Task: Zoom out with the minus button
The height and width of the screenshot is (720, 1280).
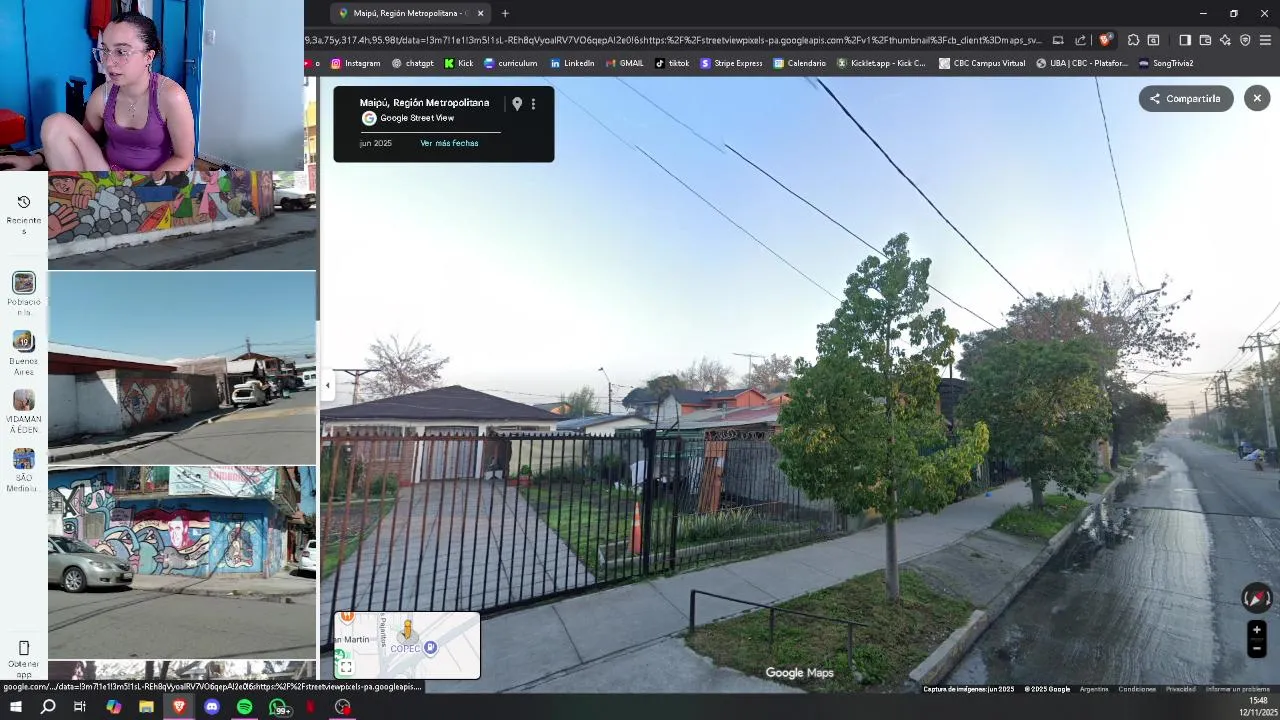Action: coord(1257,649)
